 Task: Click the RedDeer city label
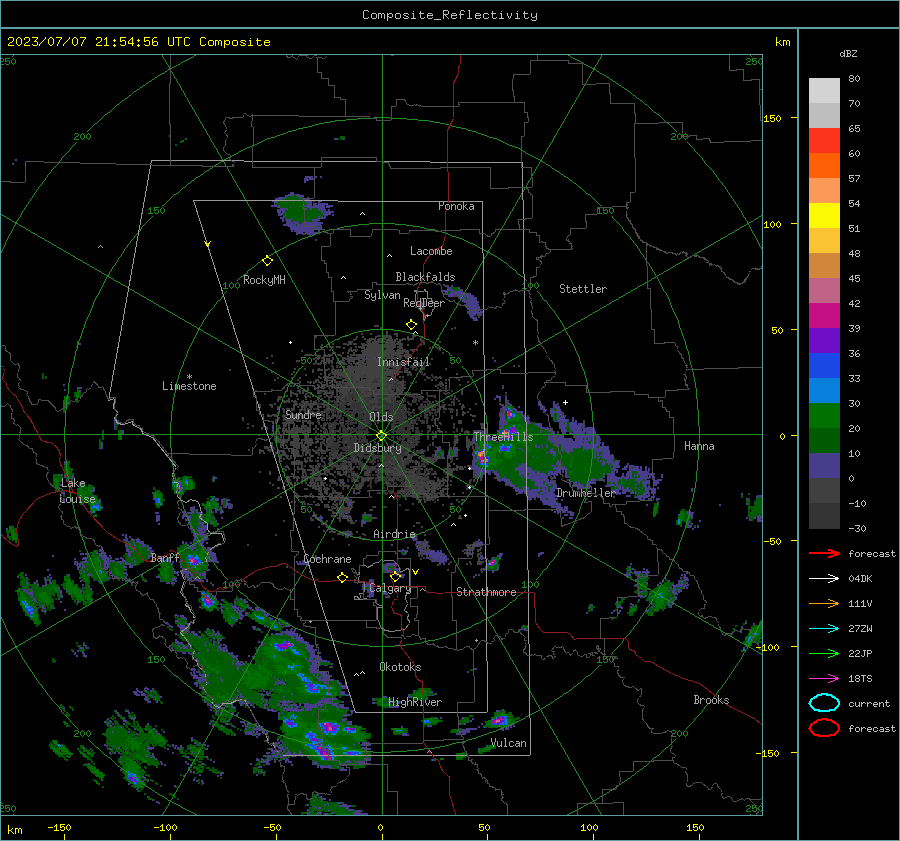pyautogui.click(x=424, y=303)
